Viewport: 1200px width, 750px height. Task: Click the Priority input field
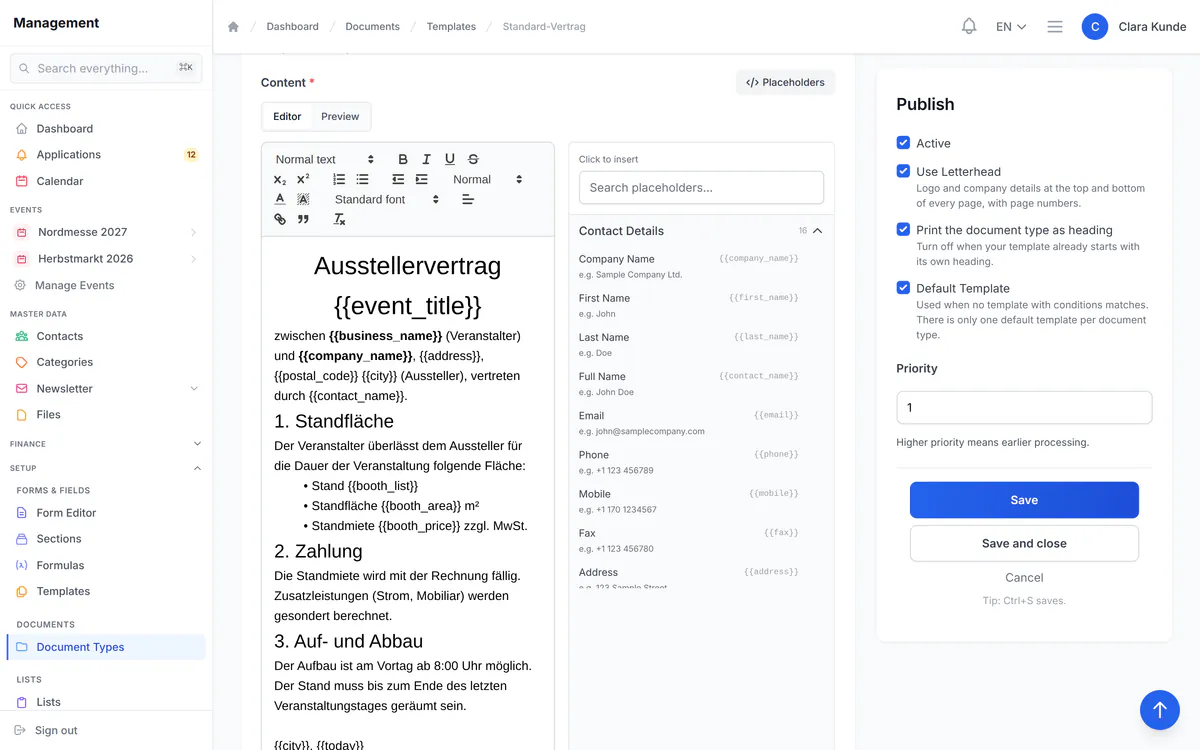point(1024,407)
